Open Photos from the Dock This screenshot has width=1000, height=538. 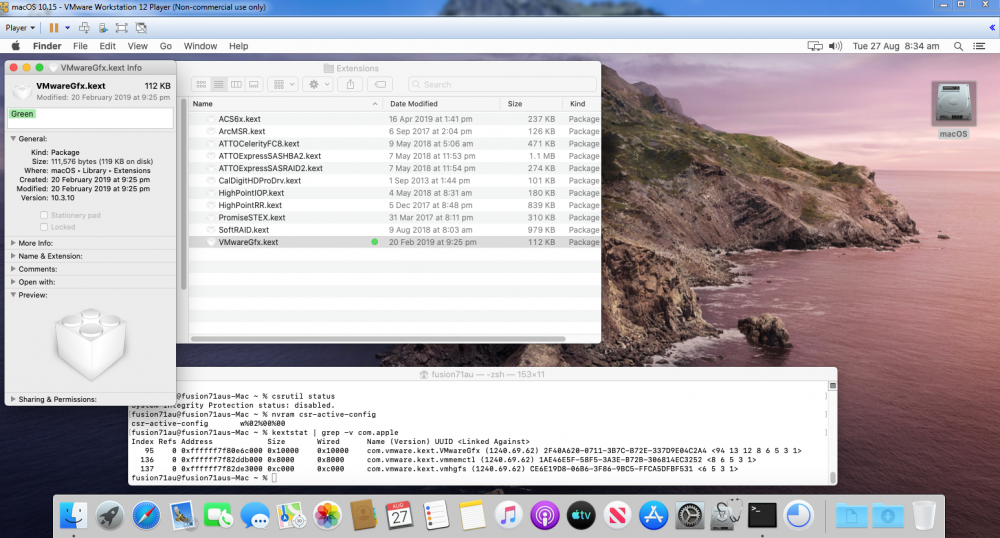click(327, 515)
